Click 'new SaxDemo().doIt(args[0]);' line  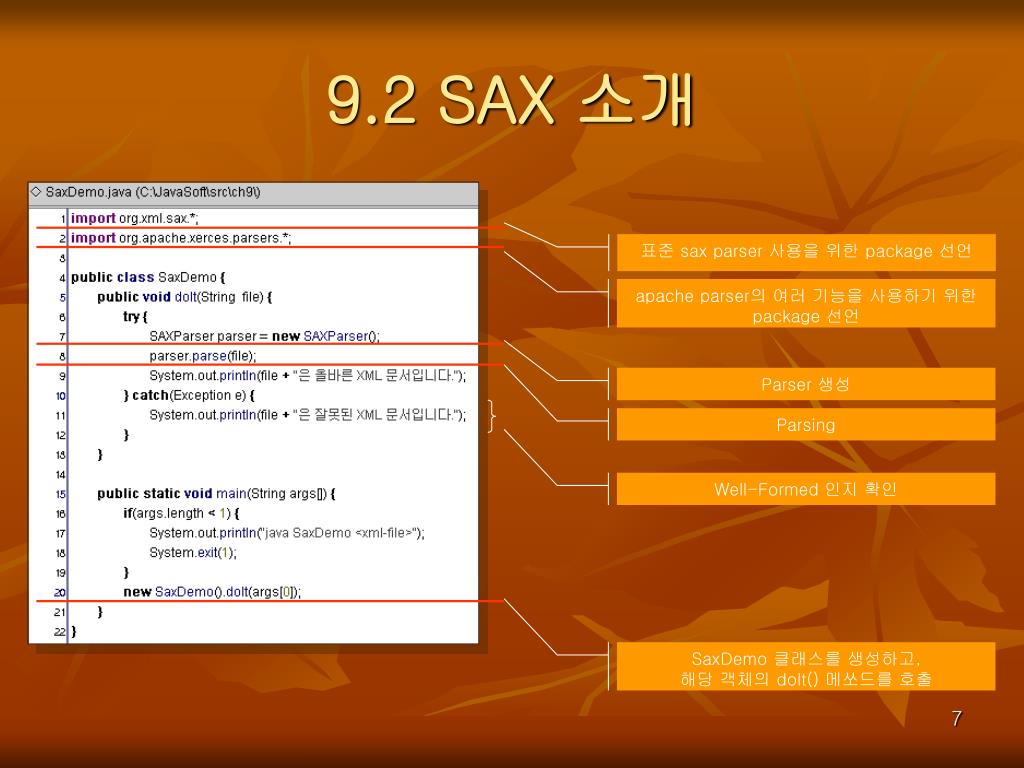coord(212,592)
